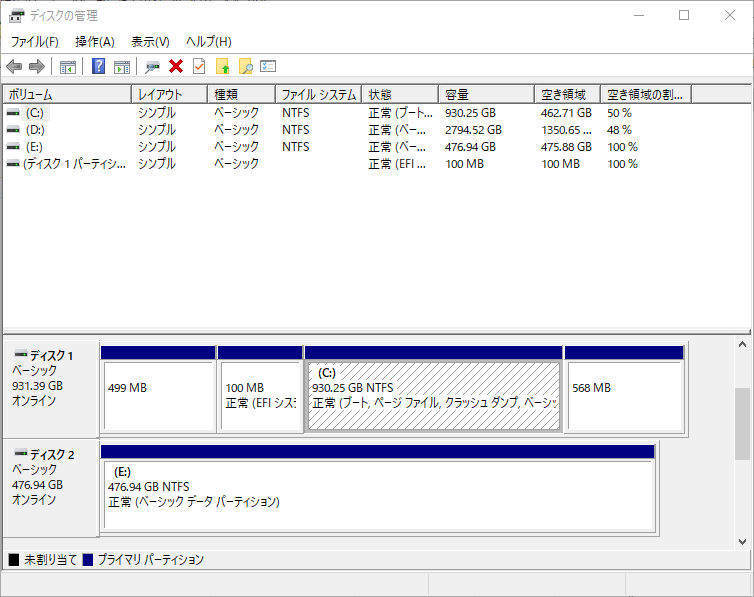Click the scroll down arrow of disk pane

click(x=742, y=542)
